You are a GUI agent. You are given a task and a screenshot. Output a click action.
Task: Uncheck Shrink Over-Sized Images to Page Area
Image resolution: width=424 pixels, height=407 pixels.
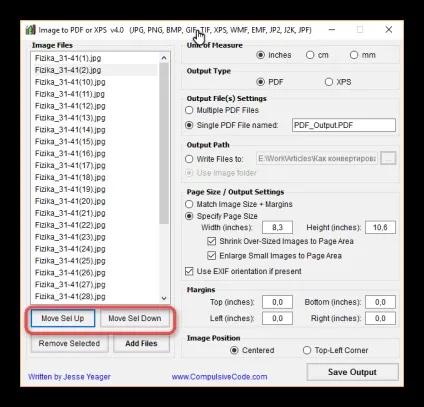pos(211,241)
